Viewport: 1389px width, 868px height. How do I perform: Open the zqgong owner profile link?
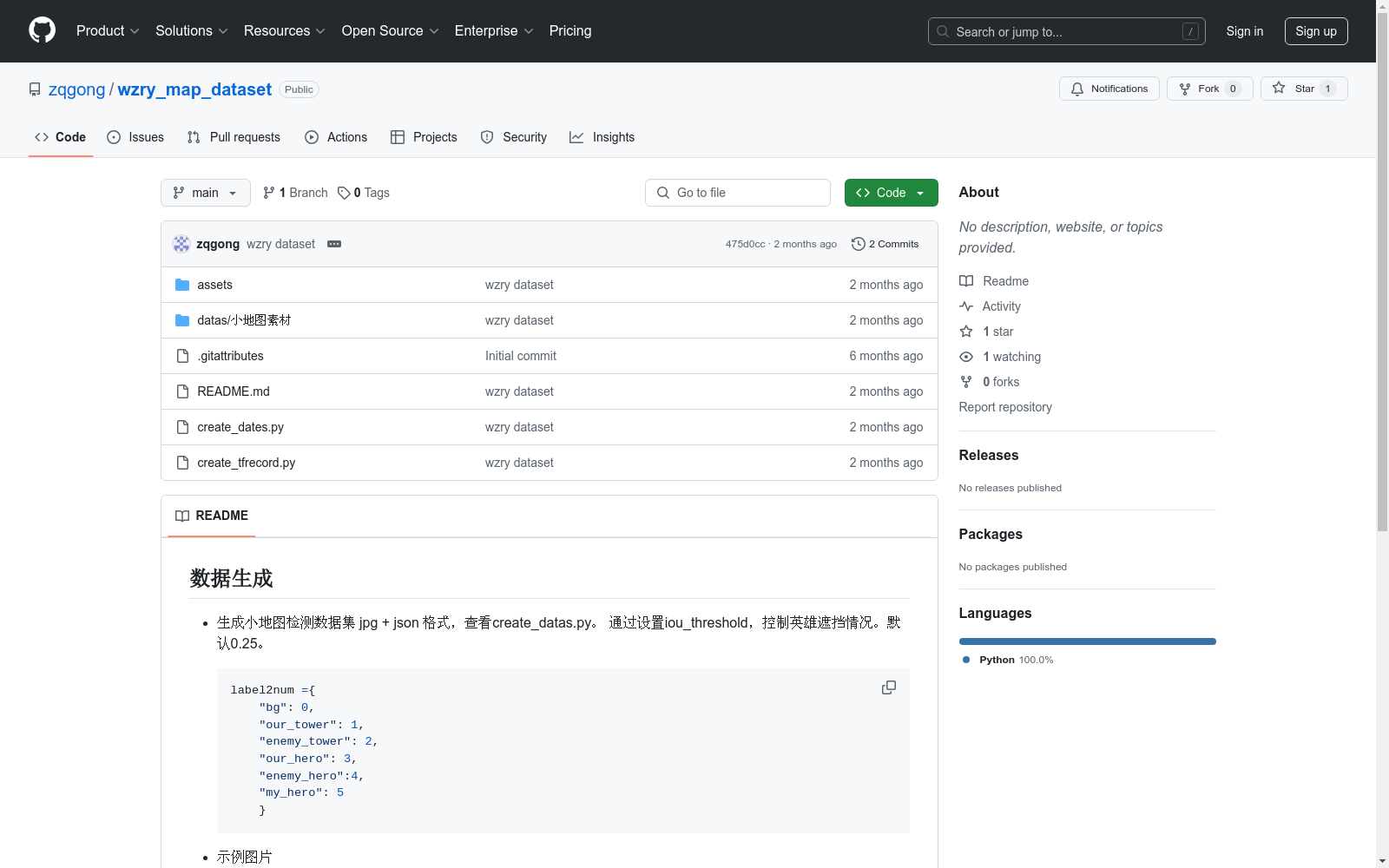coord(76,89)
